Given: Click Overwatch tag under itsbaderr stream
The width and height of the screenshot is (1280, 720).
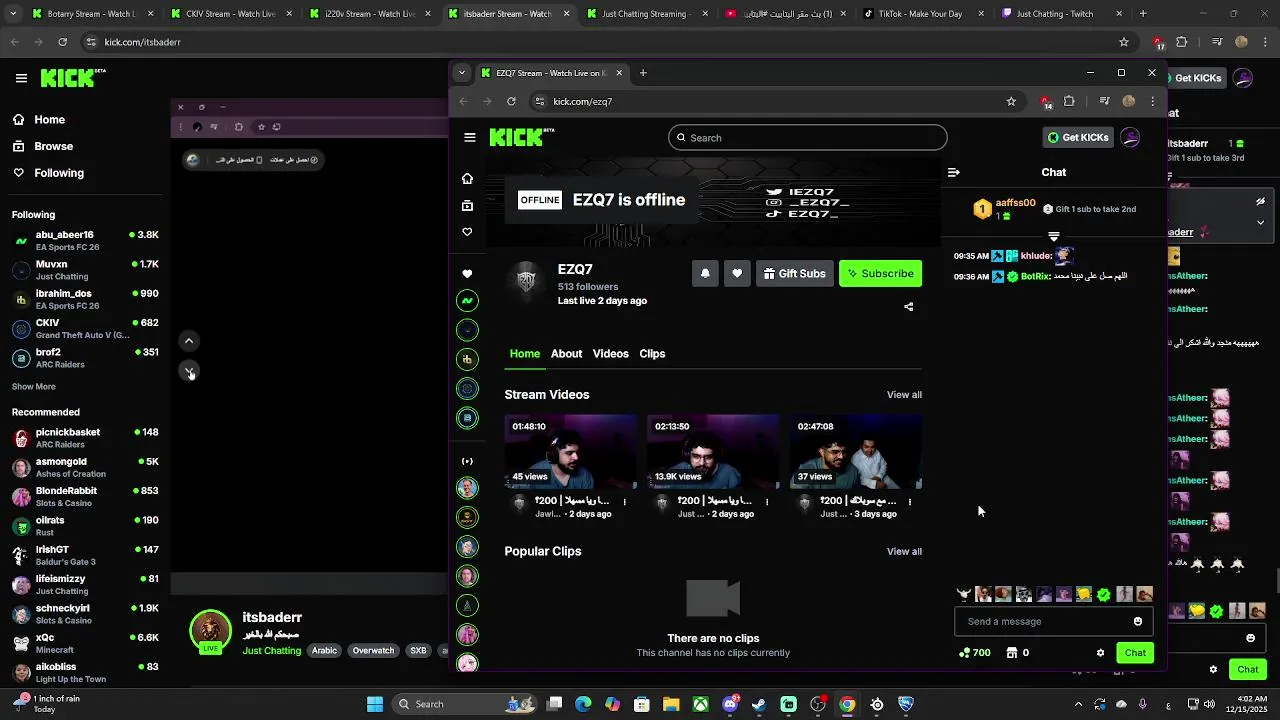Looking at the screenshot, I should pos(373,651).
